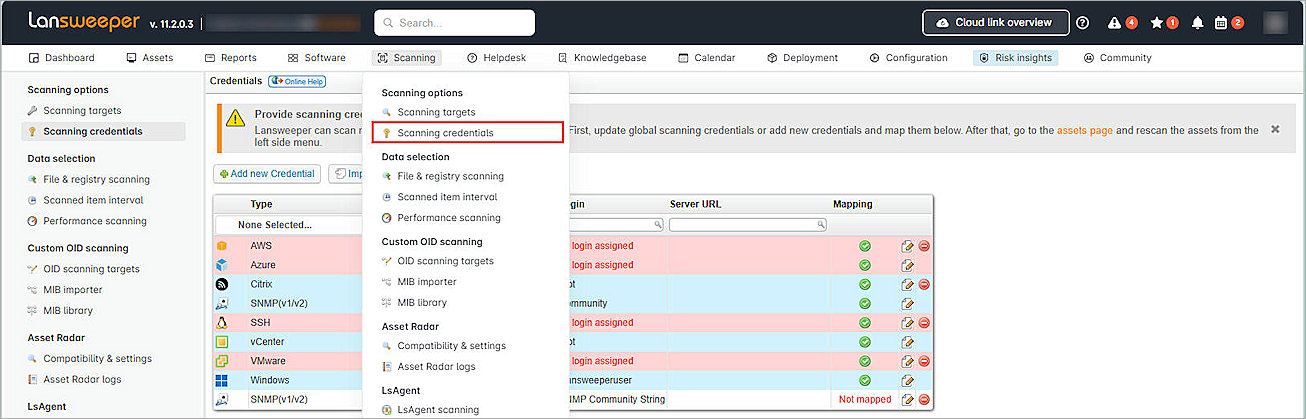Image resolution: width=1306 pixels, height=419 pixels.
Task: Dismiss the scanning credentials notice banner
Action: tap(1275, 129)
